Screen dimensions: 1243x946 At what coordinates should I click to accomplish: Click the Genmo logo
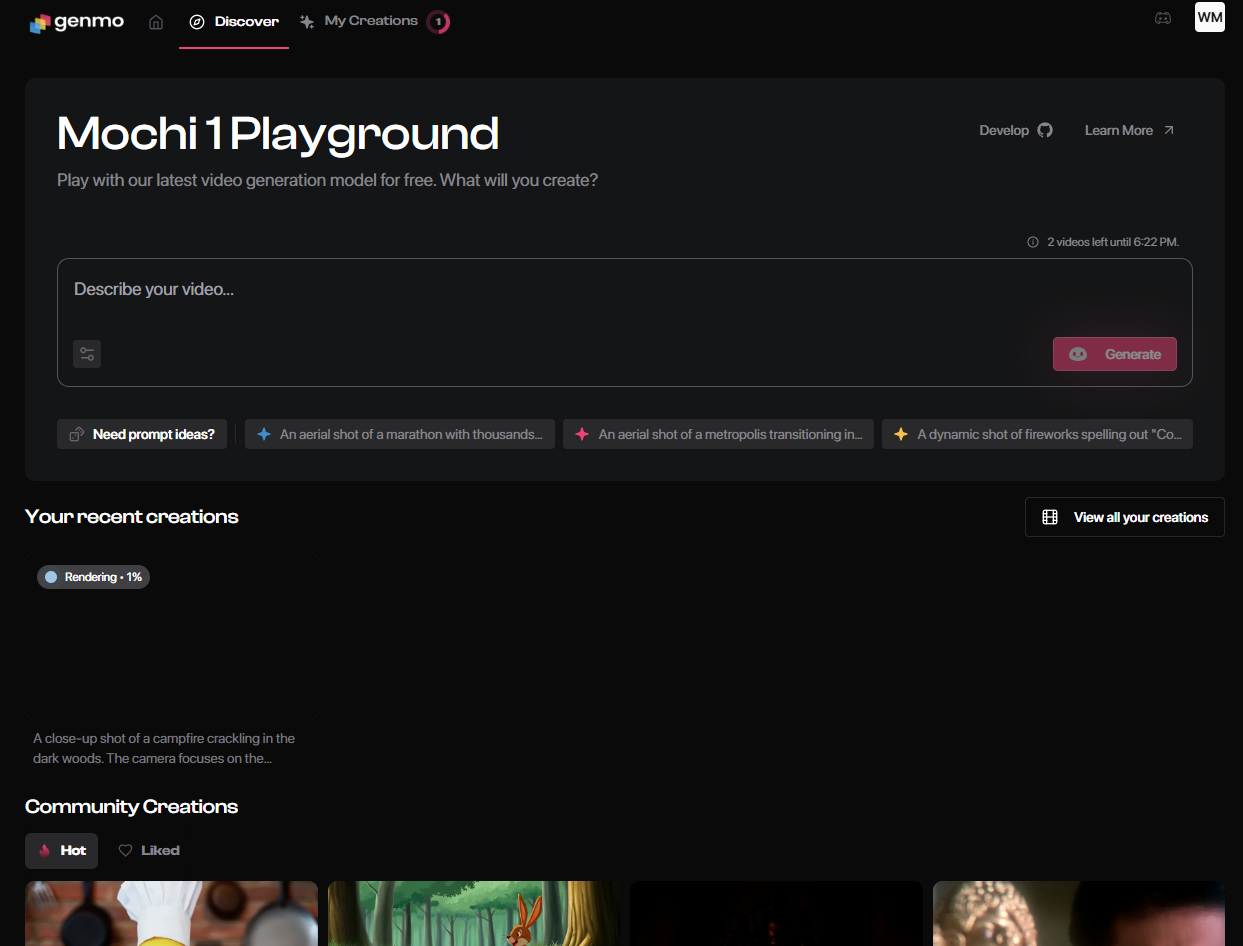point(77,22)
